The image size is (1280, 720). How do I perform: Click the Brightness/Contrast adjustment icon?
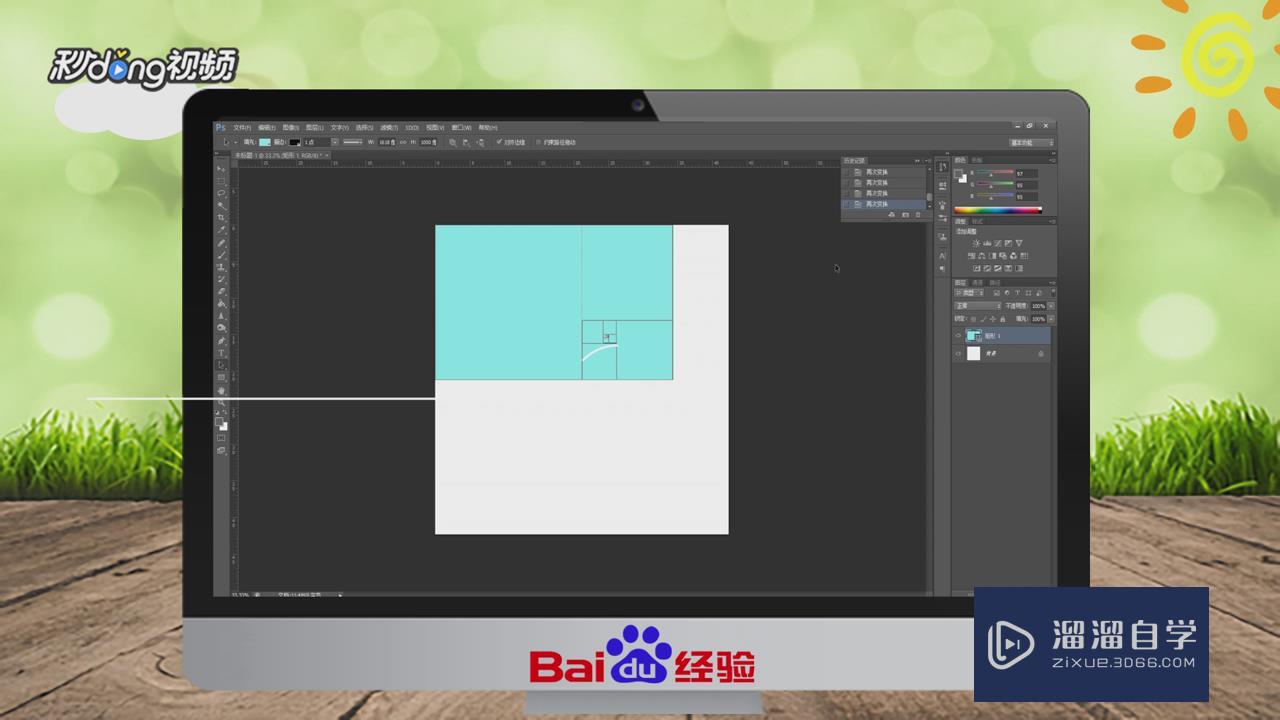pos(976,243)
